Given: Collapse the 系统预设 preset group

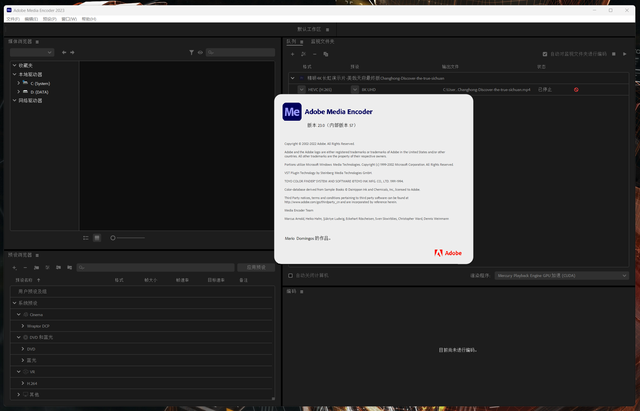Looking at the screenshot, I should [14, 303].
